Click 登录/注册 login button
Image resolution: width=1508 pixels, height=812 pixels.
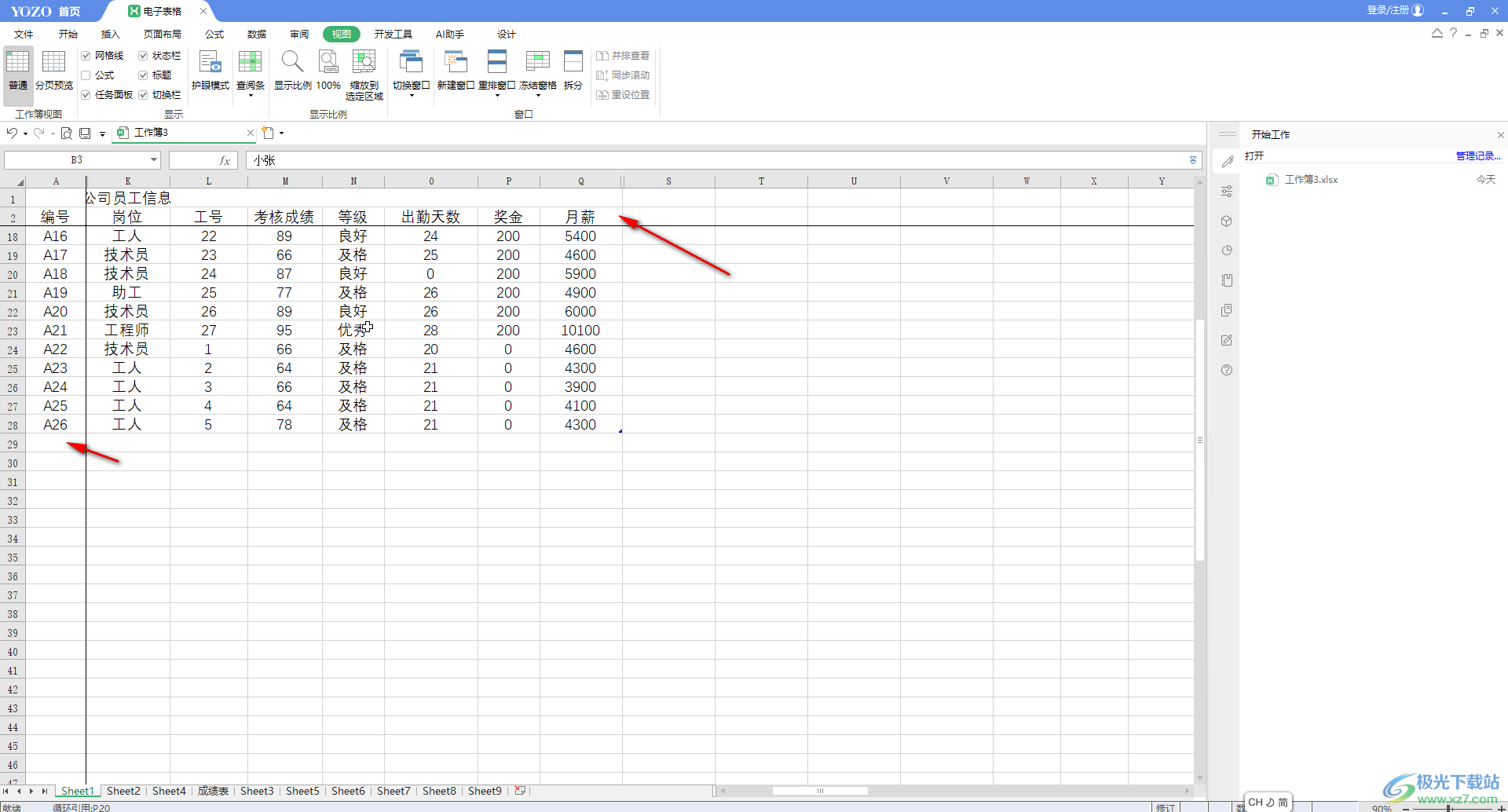[x=1395, y=10]
